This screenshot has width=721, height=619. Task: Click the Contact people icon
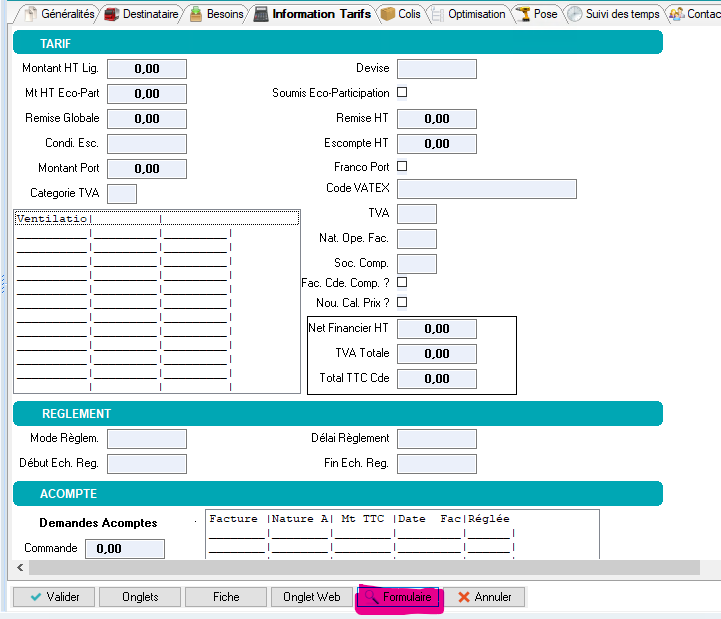click(676, 15)
